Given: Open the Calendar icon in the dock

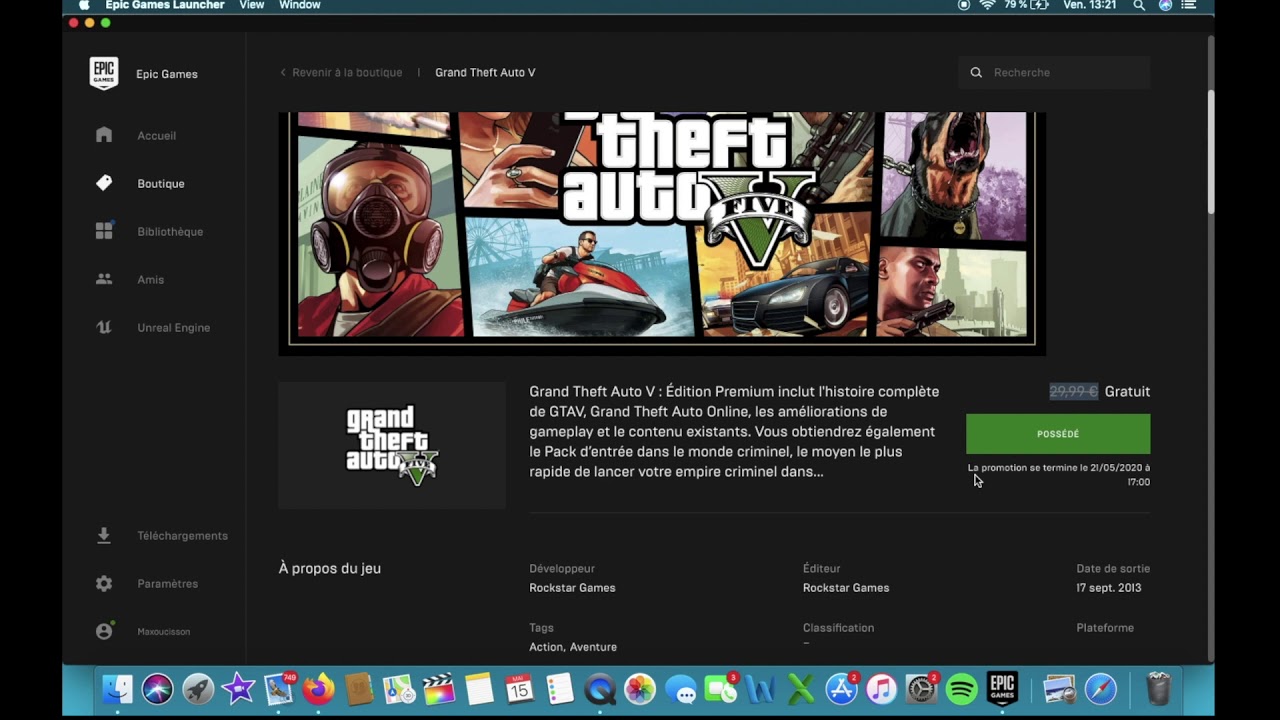Looking at the screenshot, I should point(520,689).
